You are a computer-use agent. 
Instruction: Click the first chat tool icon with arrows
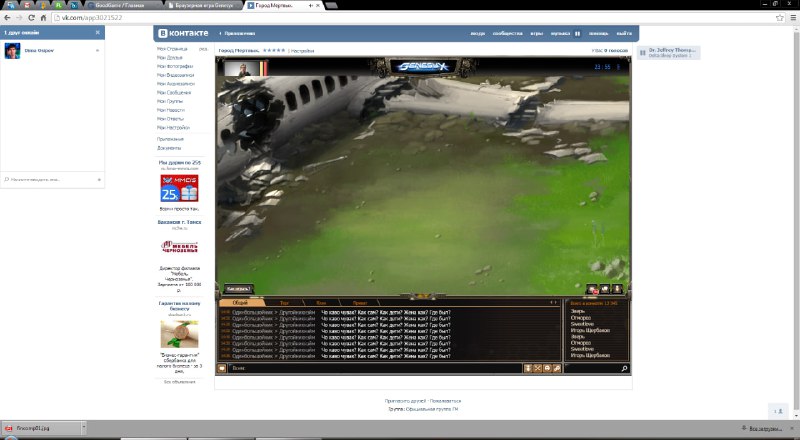528,368
